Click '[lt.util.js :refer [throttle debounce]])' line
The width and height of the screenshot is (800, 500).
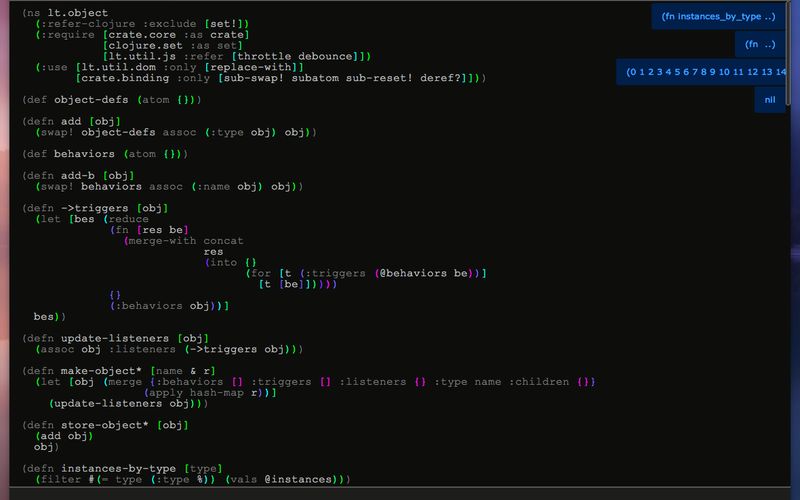coord(237,56)
